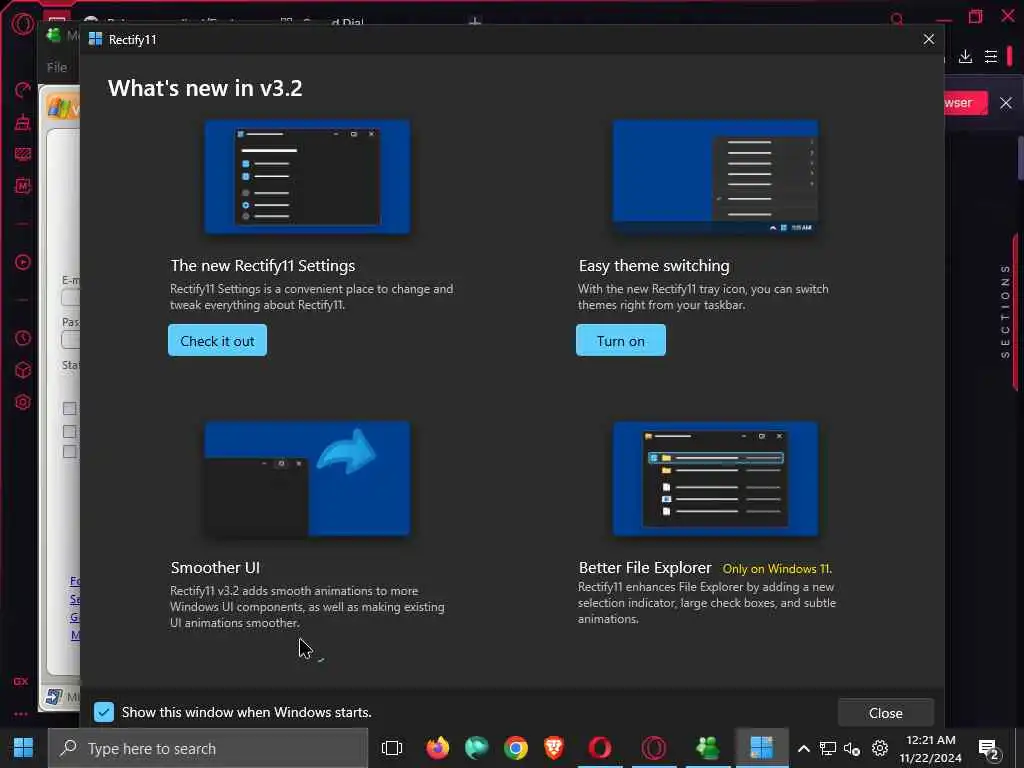1024x768 pixels.
Task: Toggle the second checkbox in Messenger window
Action: click(x=69, y=432)
